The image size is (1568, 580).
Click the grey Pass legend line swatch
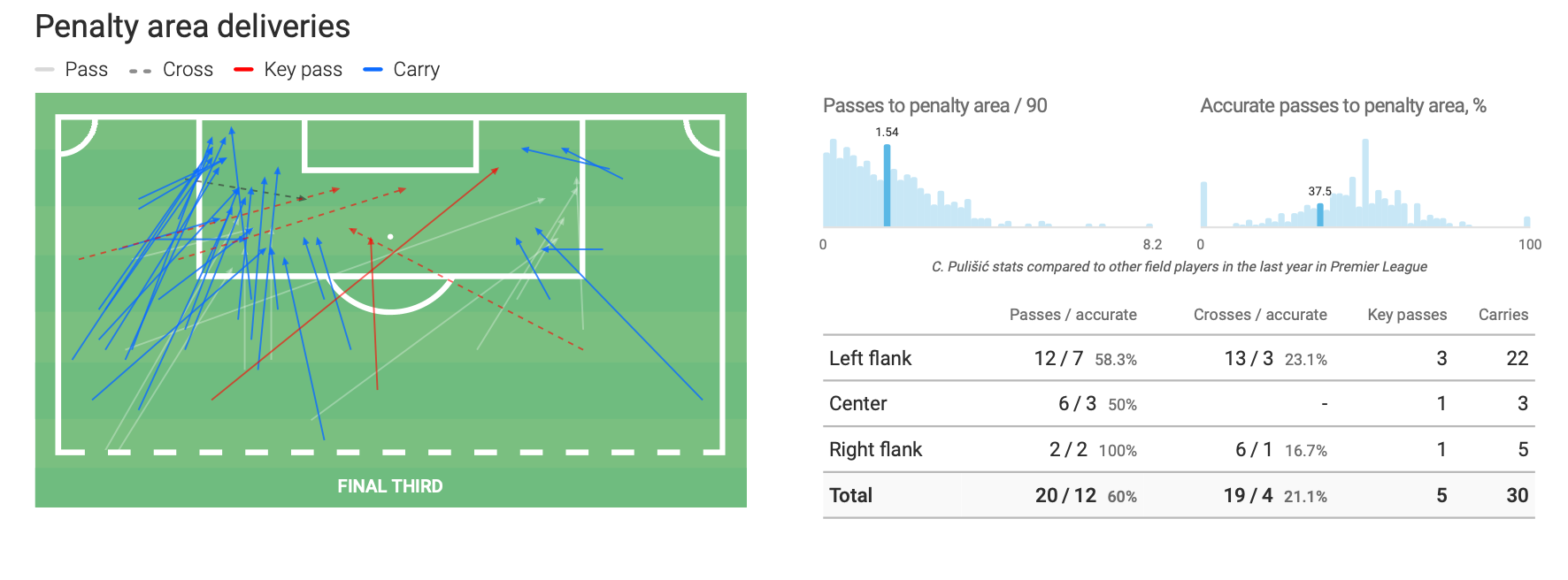click(x=44, y=70)
